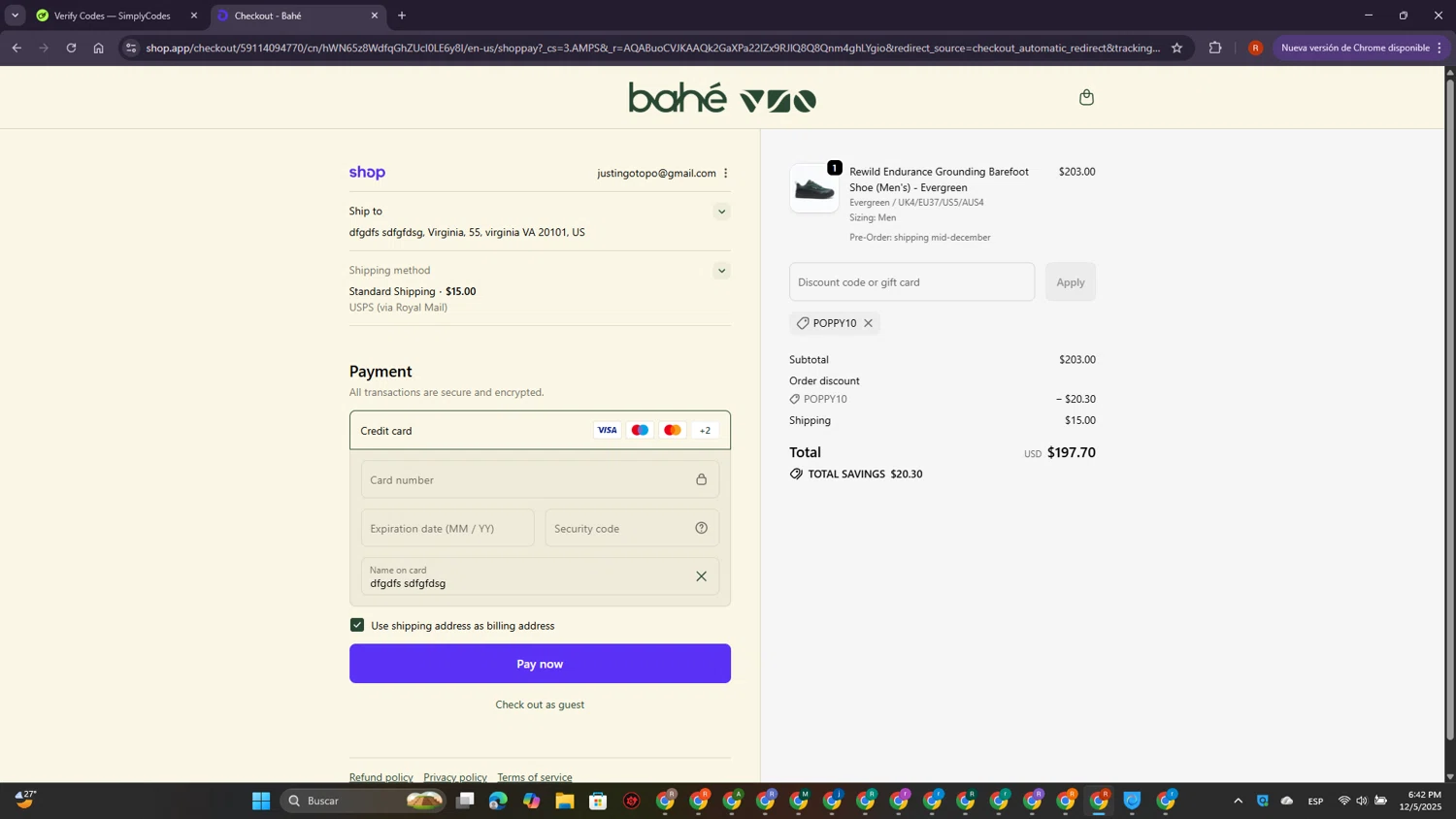Show the +2 more card types badge
This screenshot has height=819, width=1456.
point(706,430)
